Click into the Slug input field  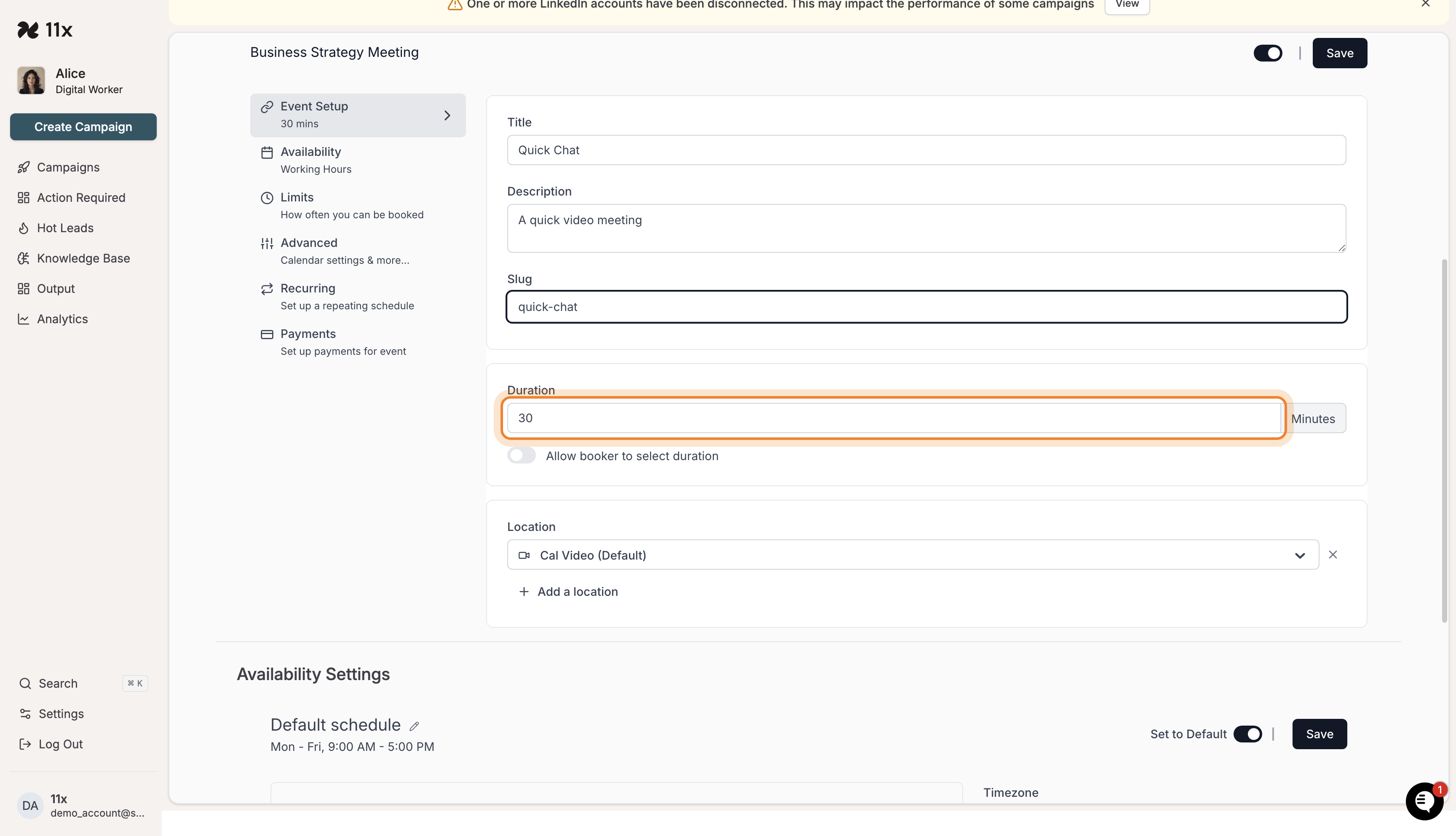coord(926,307)
